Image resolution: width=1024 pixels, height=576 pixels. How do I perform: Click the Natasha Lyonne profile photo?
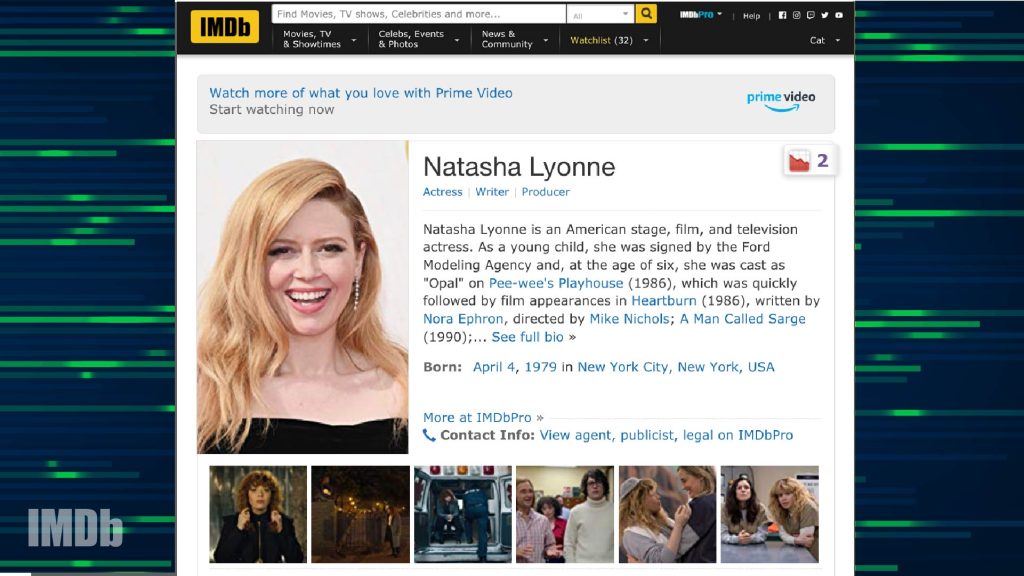tap(302, 297)
